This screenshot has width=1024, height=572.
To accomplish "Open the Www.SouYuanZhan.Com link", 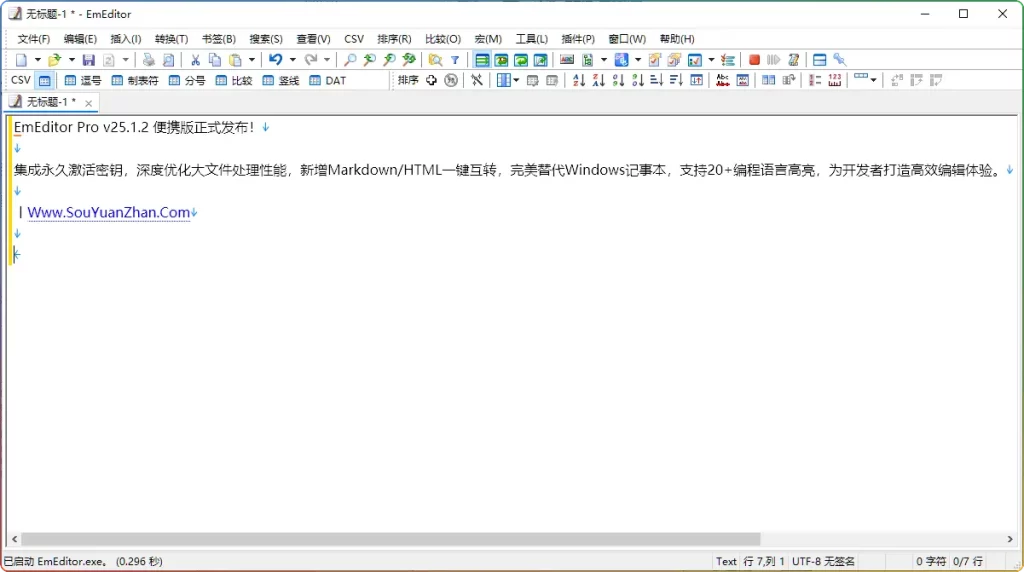I will coord(108,212).
